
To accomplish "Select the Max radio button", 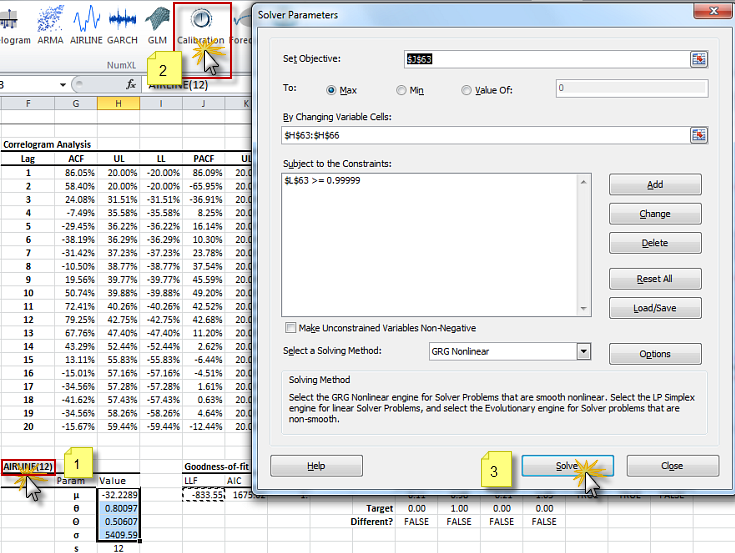I will pyautogui.click(x=332, y=90).
